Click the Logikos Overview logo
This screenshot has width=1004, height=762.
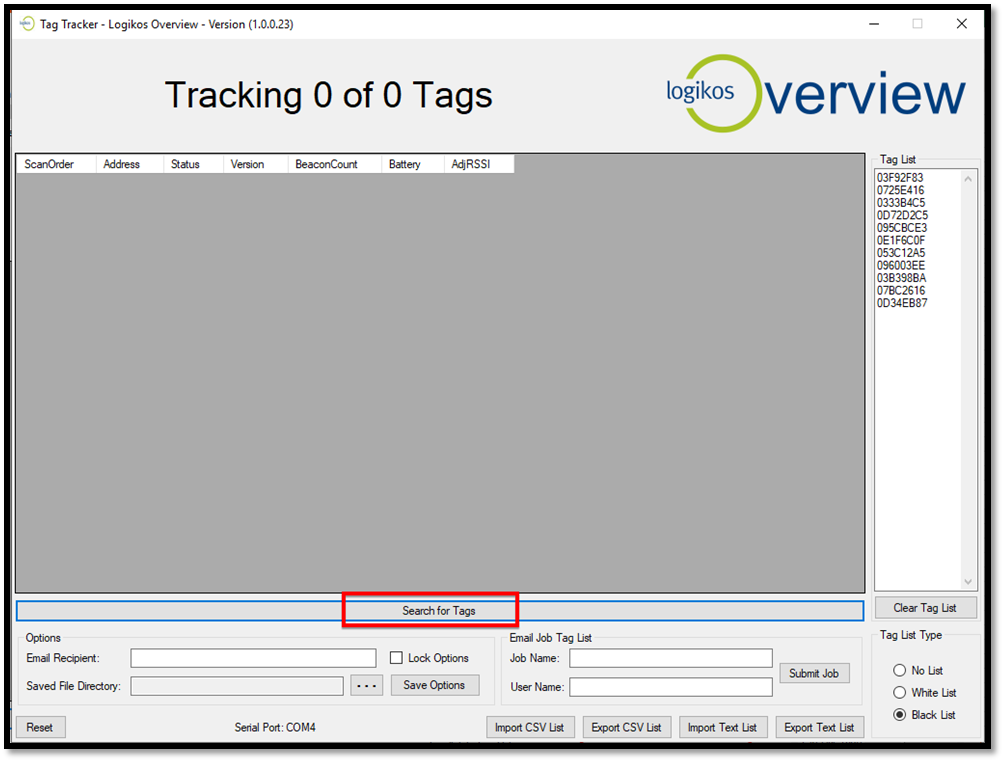point(815,93)
